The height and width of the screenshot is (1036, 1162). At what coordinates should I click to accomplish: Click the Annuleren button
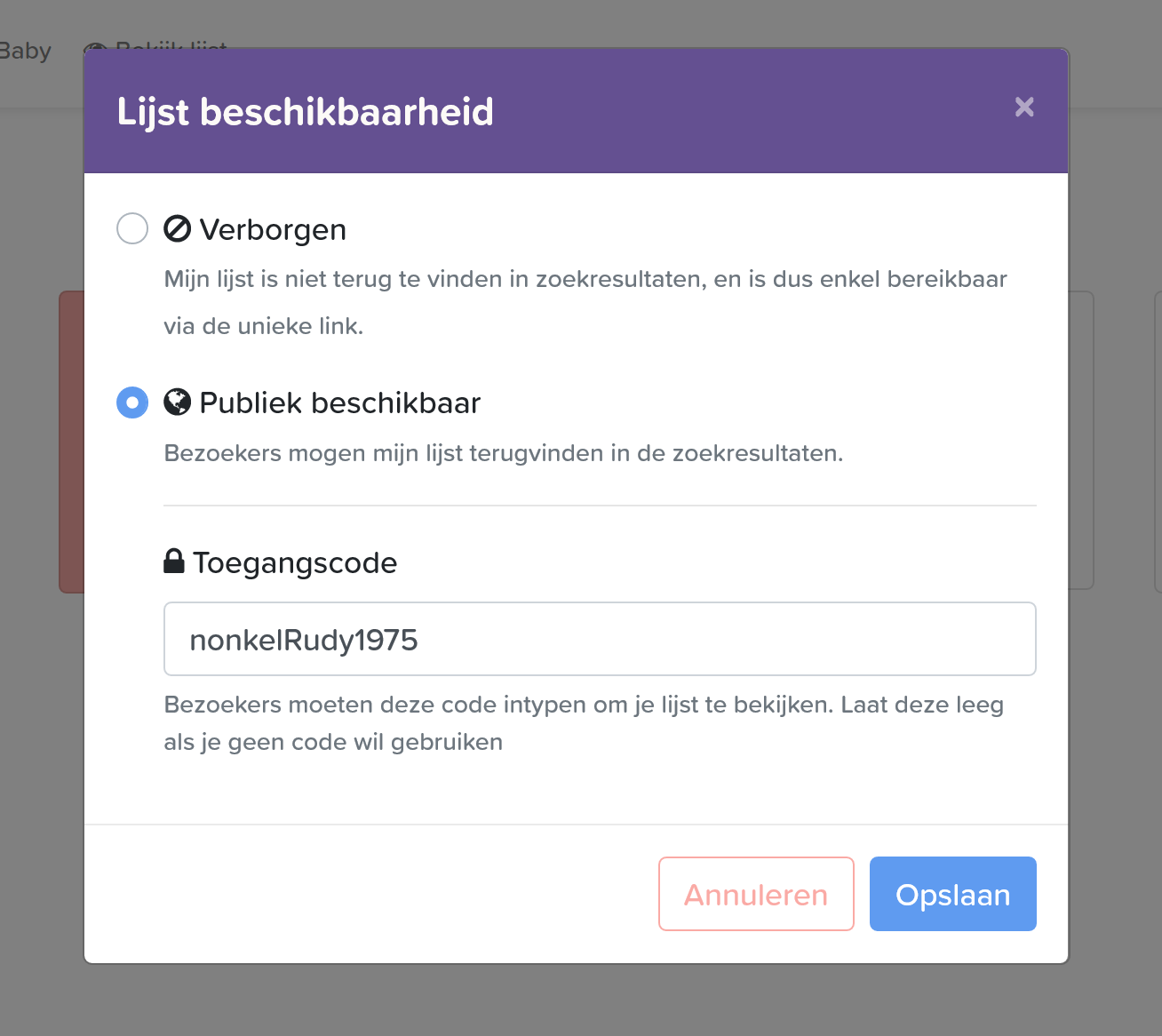(756, 894)
